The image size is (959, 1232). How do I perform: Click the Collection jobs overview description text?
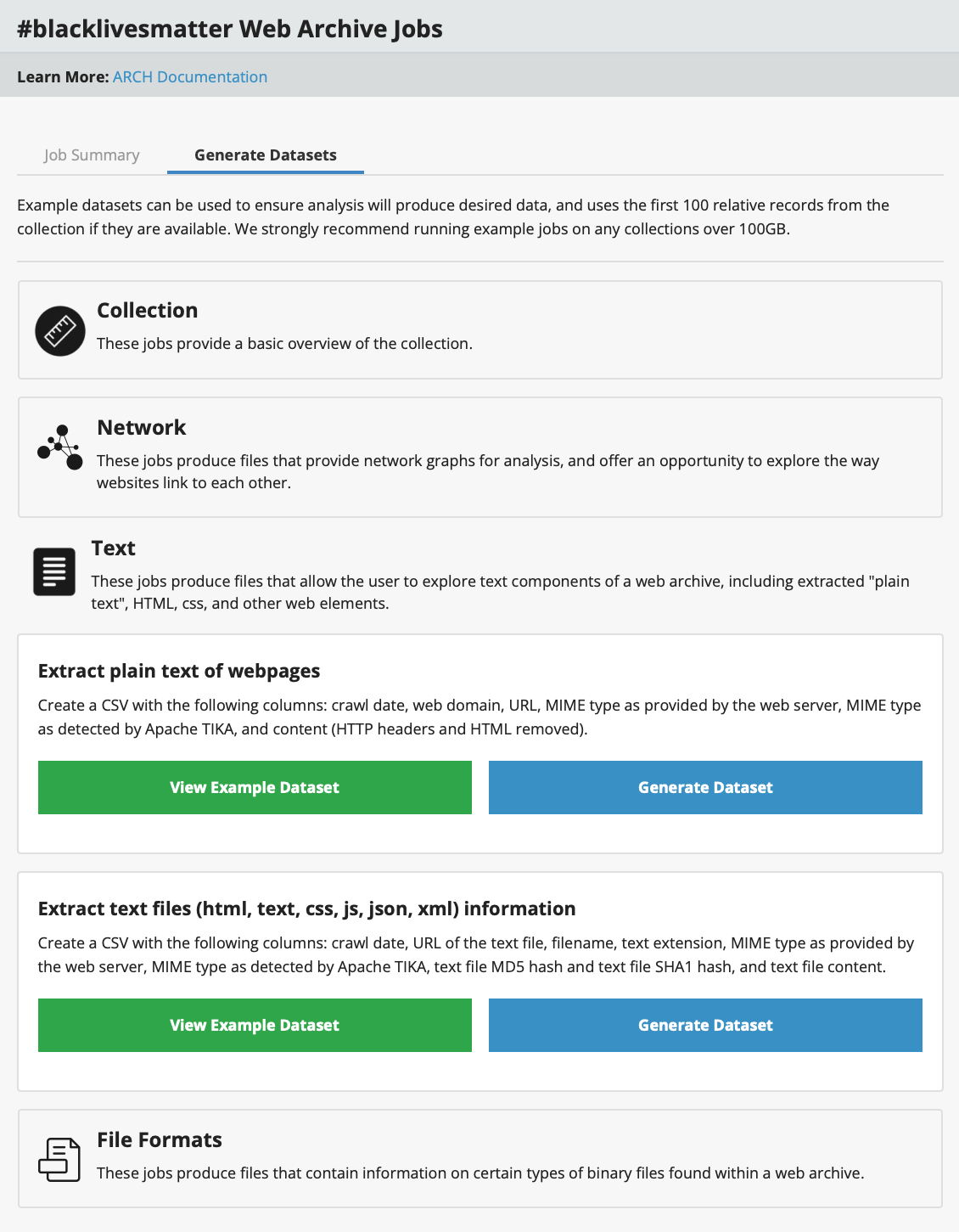click(x=284, y=344)
